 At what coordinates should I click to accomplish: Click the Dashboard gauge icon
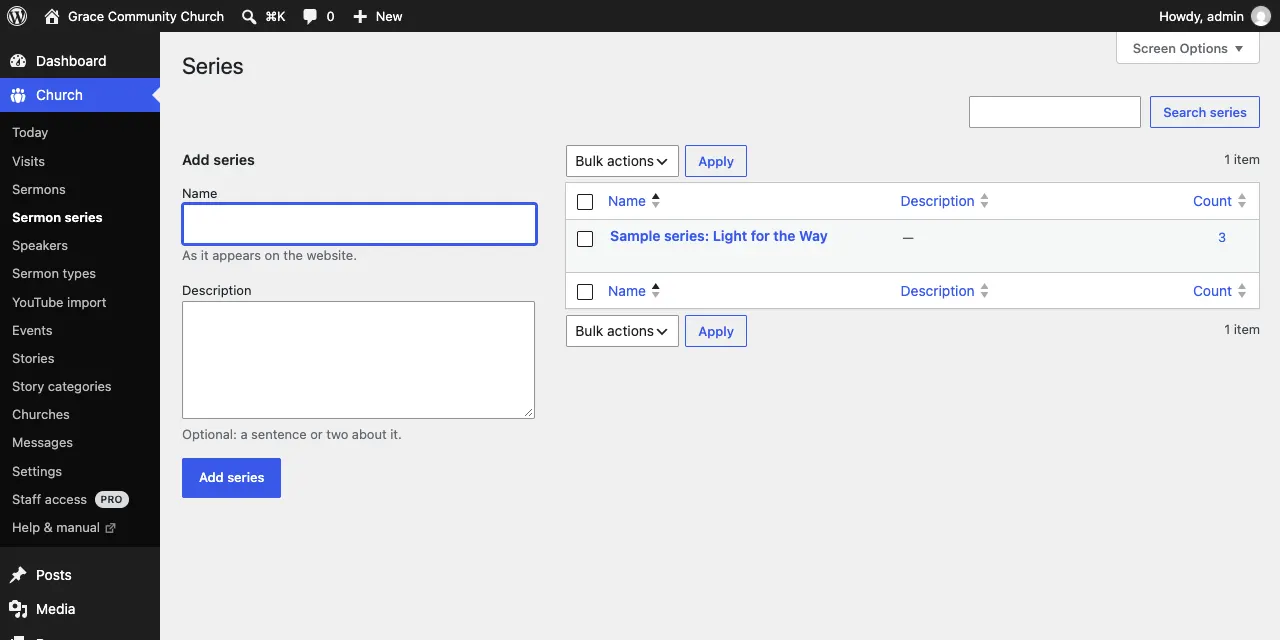click(x=18, y=61)
